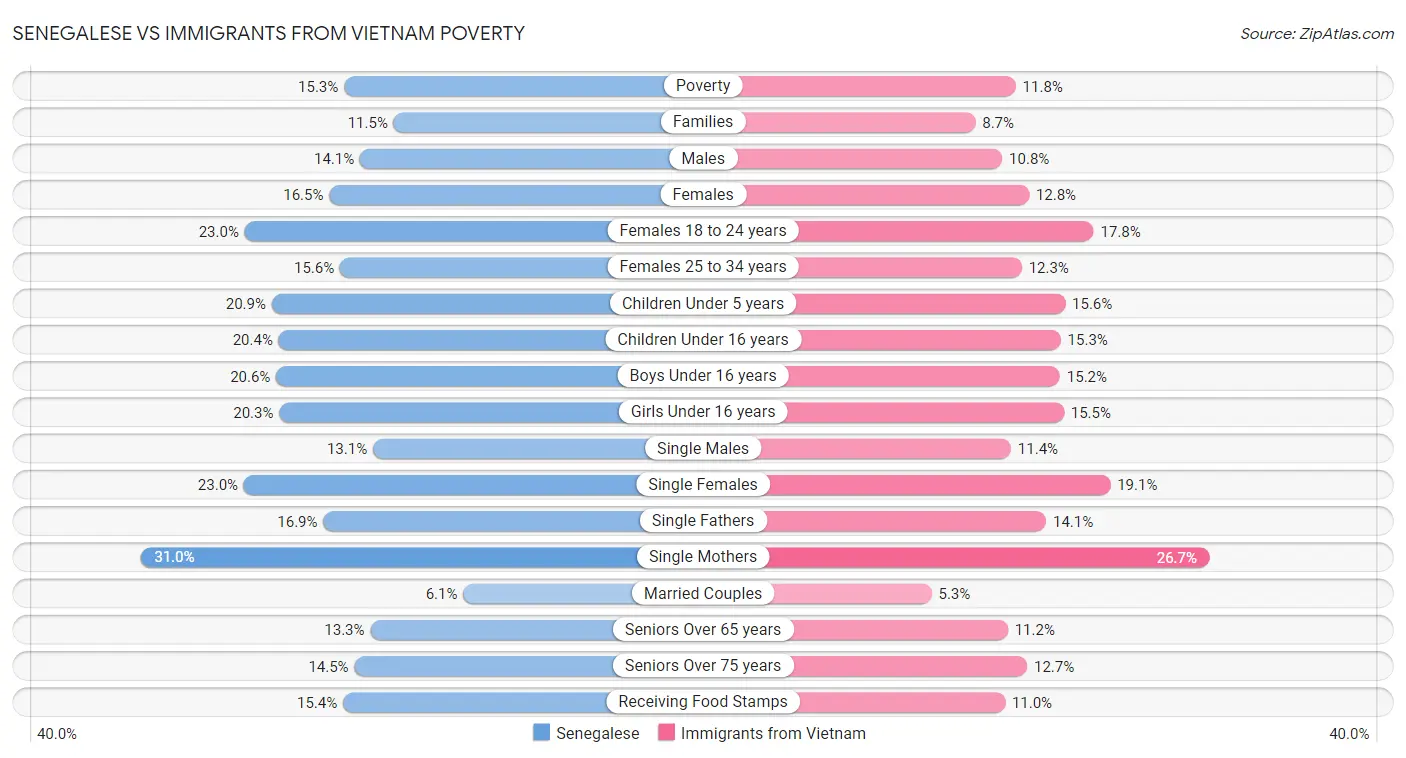Select the Boys Under 16 years label

[703, 376]
